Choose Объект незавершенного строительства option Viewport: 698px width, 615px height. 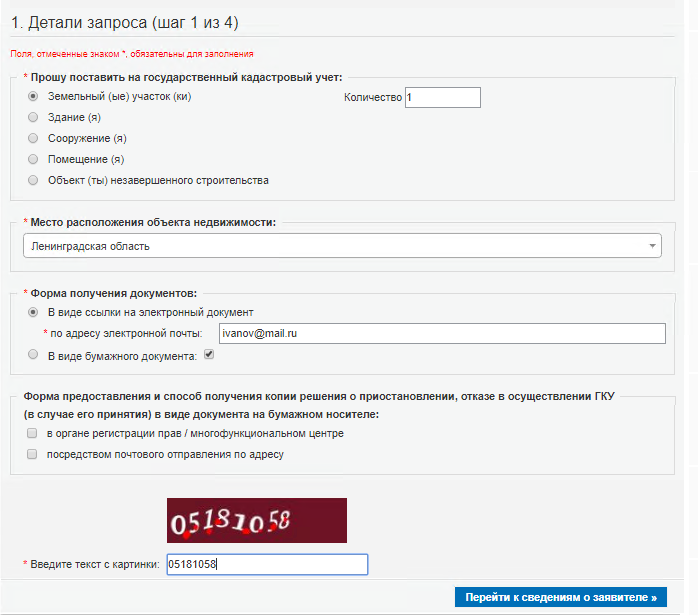pos(33,180)
